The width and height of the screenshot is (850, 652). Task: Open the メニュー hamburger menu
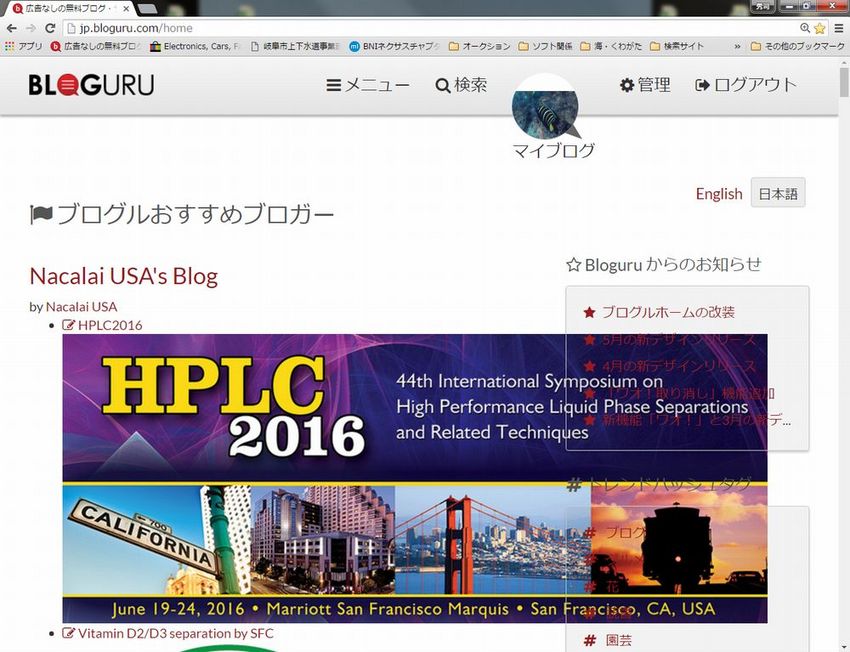click(368, 85)
